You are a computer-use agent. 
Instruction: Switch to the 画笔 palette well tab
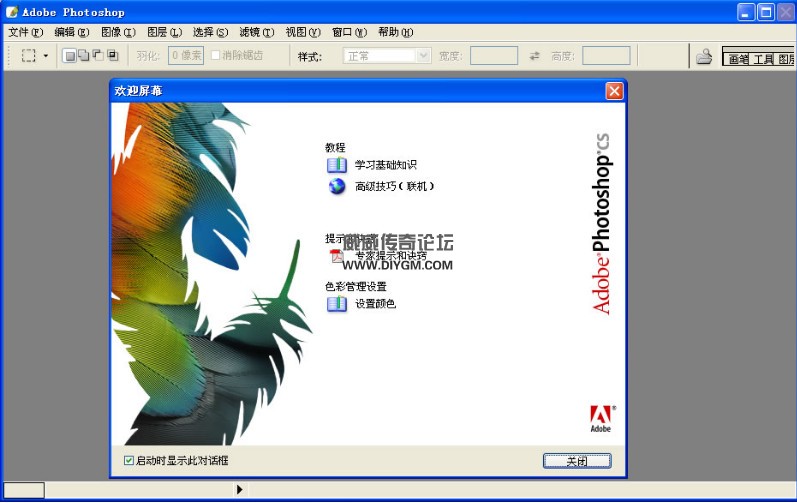738,59
